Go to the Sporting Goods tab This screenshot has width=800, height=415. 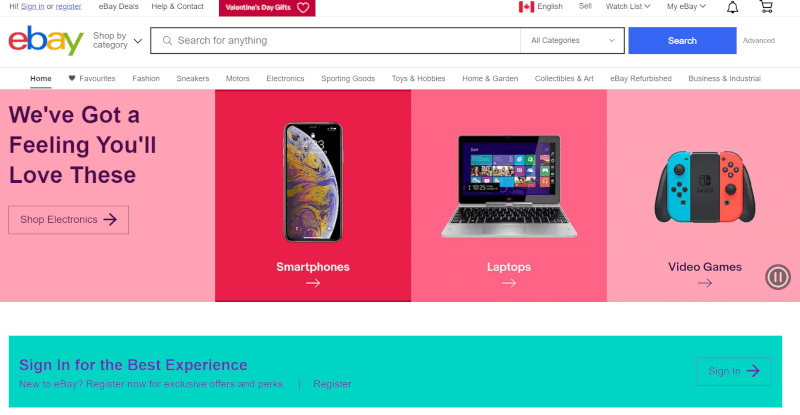point(348,79)
